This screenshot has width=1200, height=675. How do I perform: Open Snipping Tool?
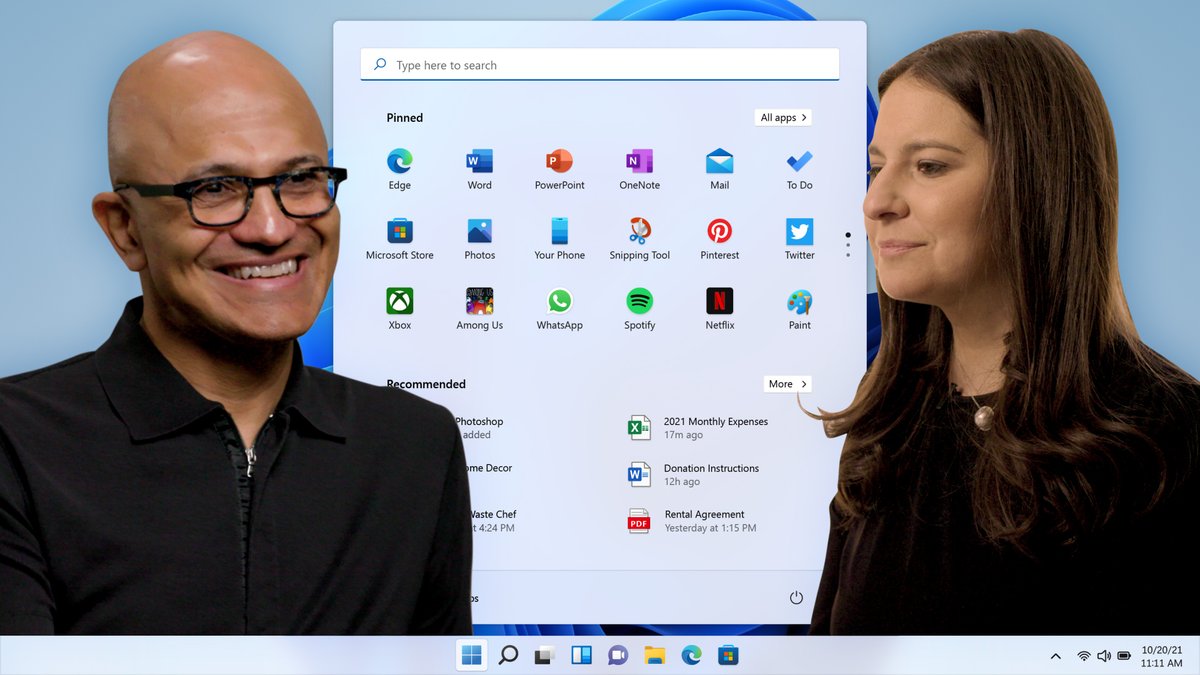(639, 238)
